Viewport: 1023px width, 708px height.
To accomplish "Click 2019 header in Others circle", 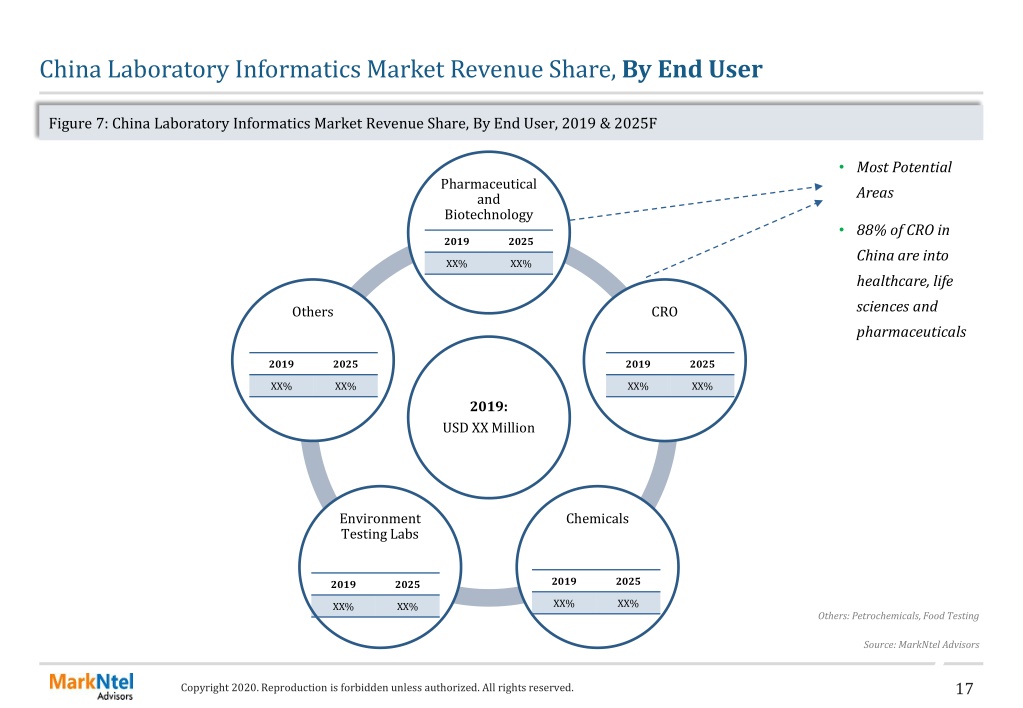I will (281, 364).
